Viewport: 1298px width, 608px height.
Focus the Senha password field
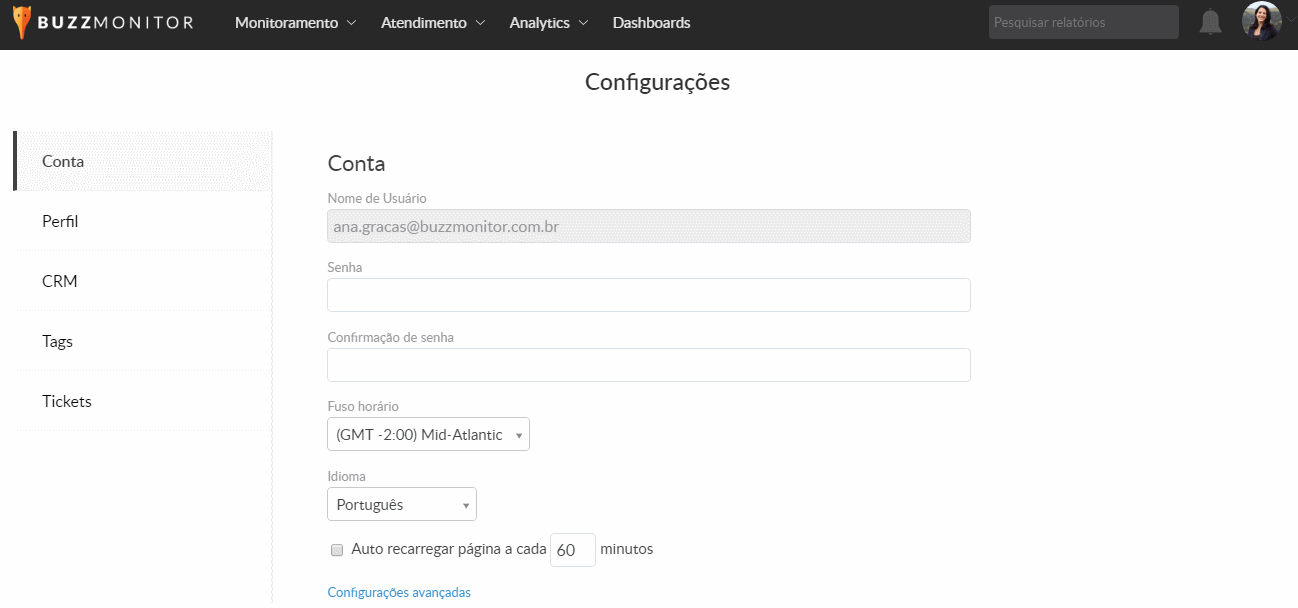[648, 295]
